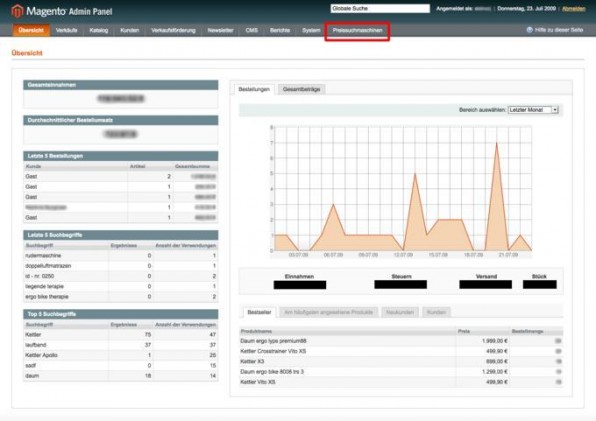596x421 pixels.
Task: Select the Bestseller tab
Action: coord(259,312)
